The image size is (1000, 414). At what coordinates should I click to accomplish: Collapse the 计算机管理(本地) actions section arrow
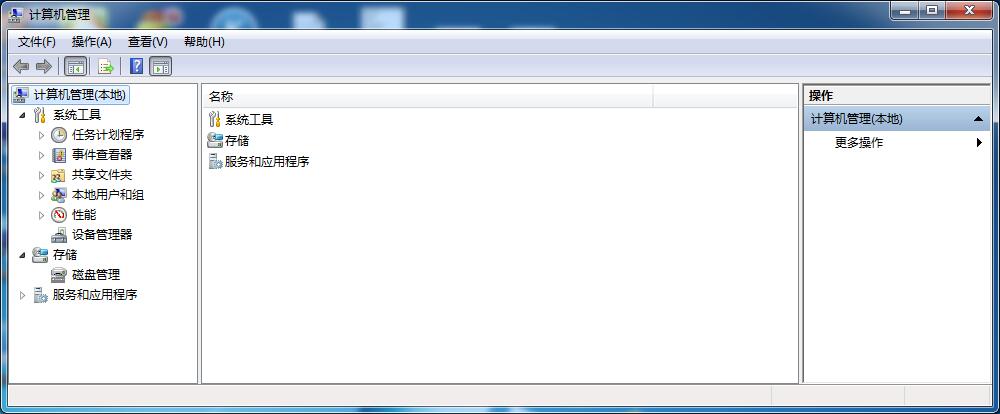(x=978, y=119)
